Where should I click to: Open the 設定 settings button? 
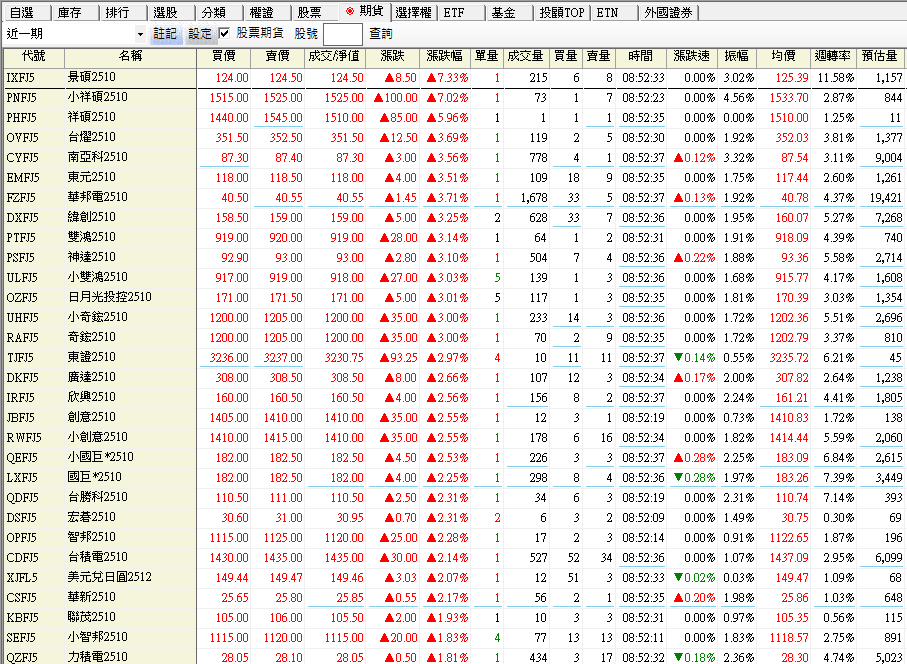200,34
